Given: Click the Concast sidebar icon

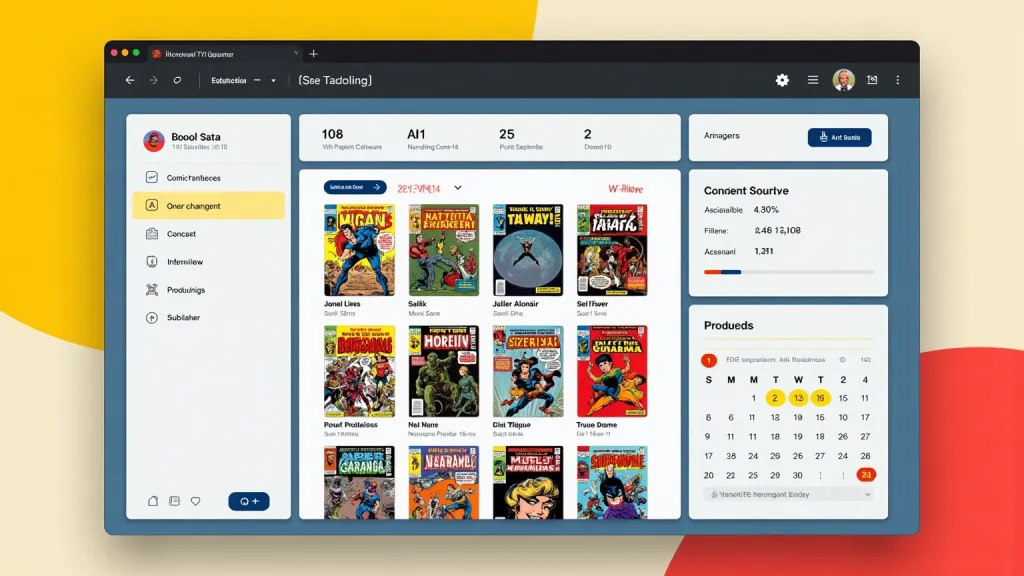Looking at the screenshot, I should [152, 233].
